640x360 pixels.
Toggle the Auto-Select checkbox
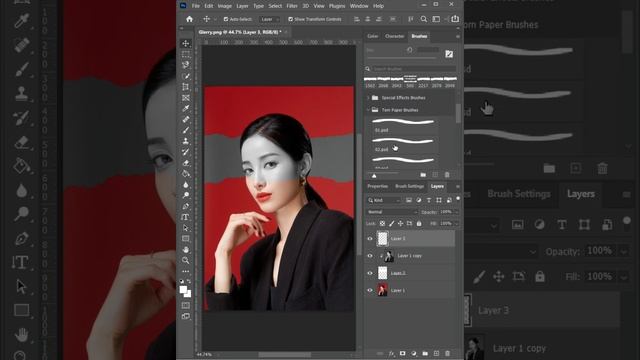226,19
